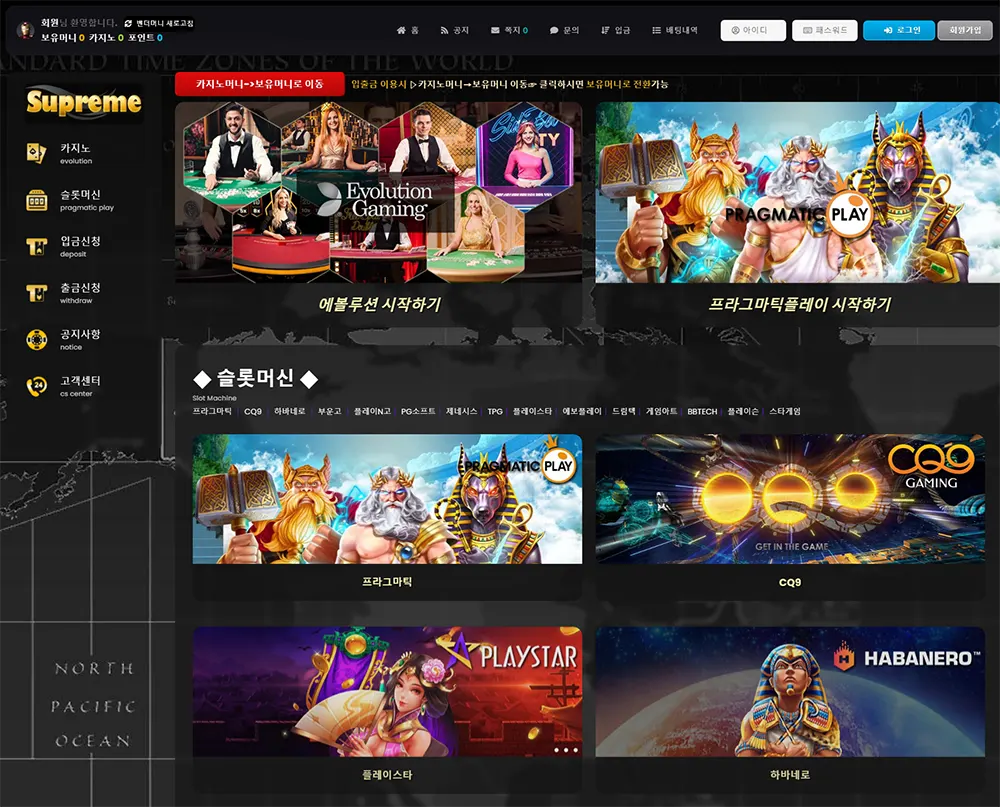Open 카지노 evolution from the sidebar
Screen dimensions: 1000x807
click(x=59, y=154)
